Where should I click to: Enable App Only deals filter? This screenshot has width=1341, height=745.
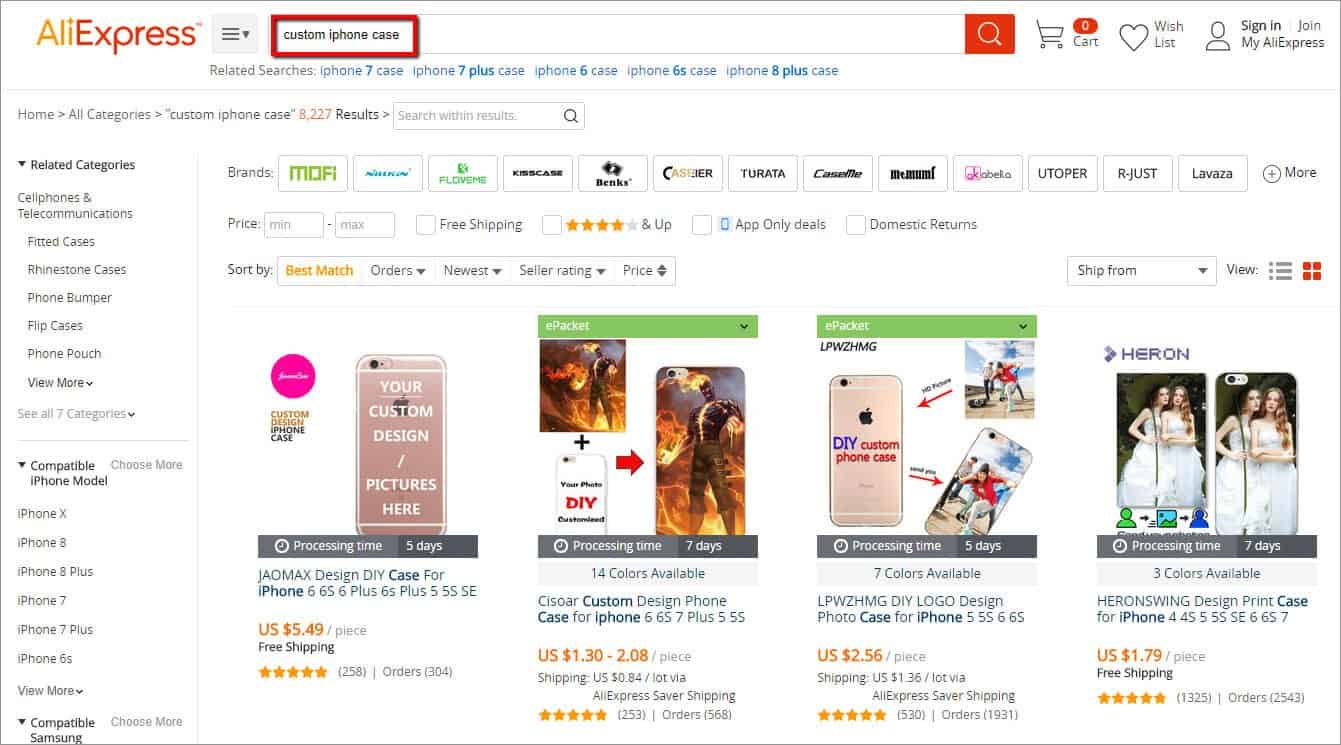coord(702,225)
